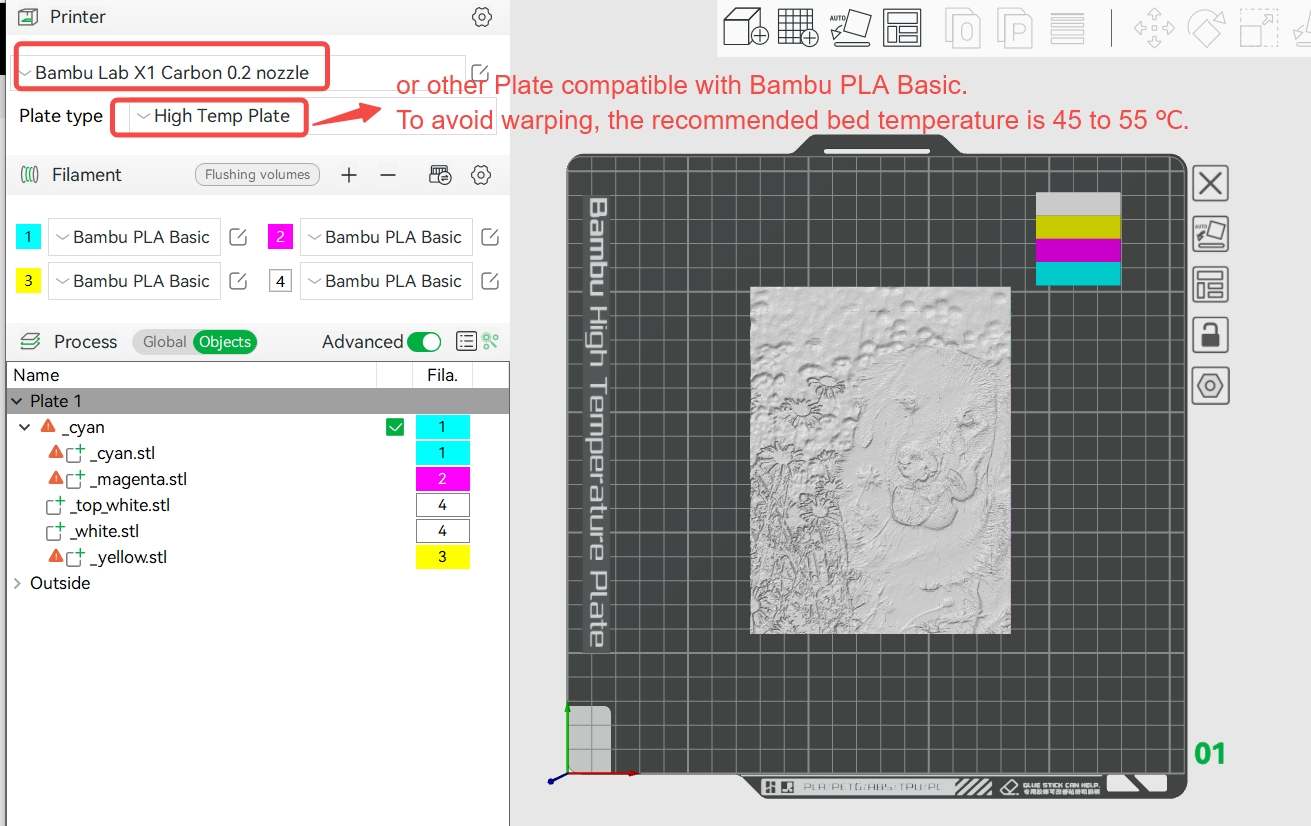The image size is (1311, 826).
Task: Click the Add plate toolbar icon
Action: [798, 27]
